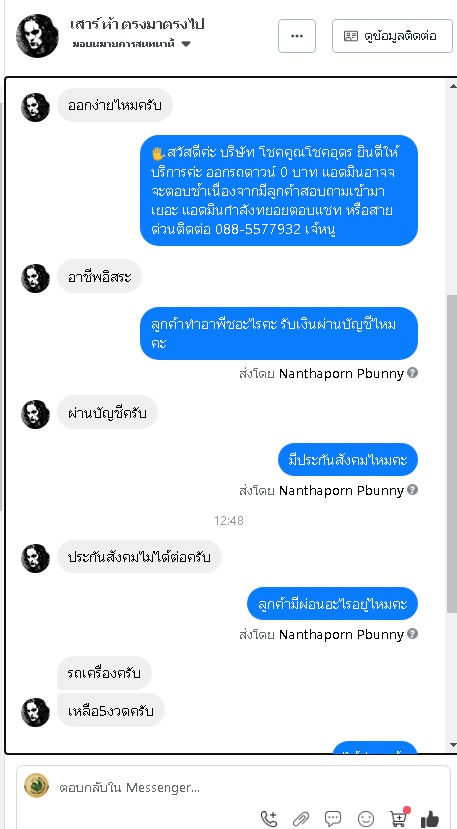This screenshot has width=457, height=829.
Task: Send a thumbs-up like
Action: coord(430,818)
